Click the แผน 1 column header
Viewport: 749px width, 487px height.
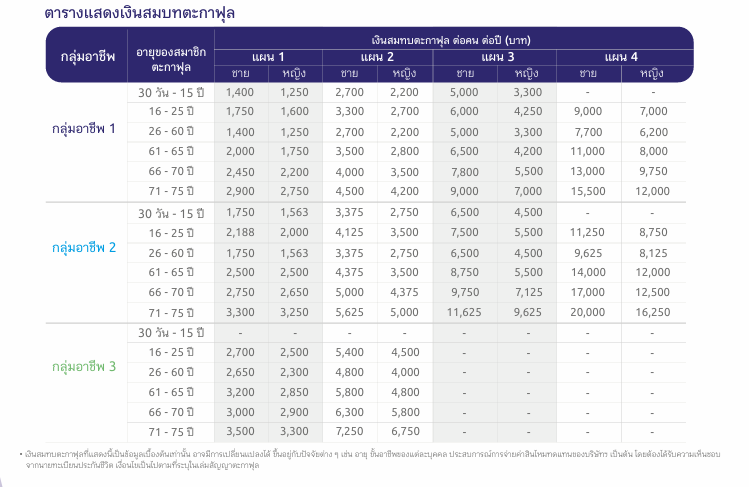click(268, 57)
